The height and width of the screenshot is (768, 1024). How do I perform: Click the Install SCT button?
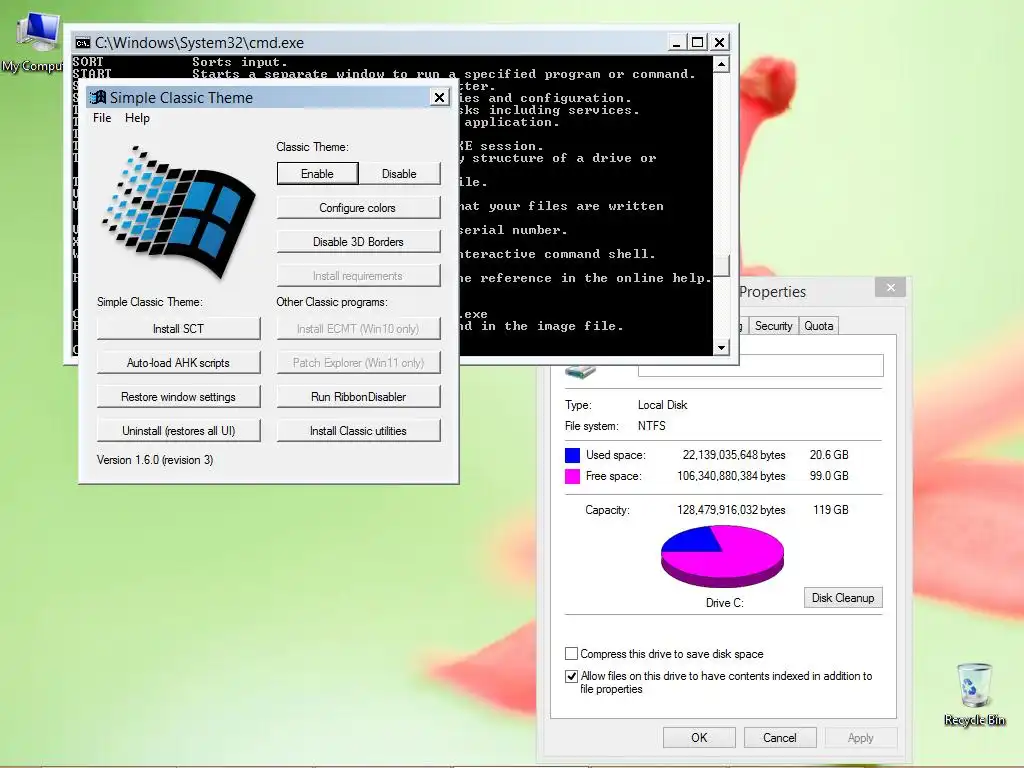(178, 328)
